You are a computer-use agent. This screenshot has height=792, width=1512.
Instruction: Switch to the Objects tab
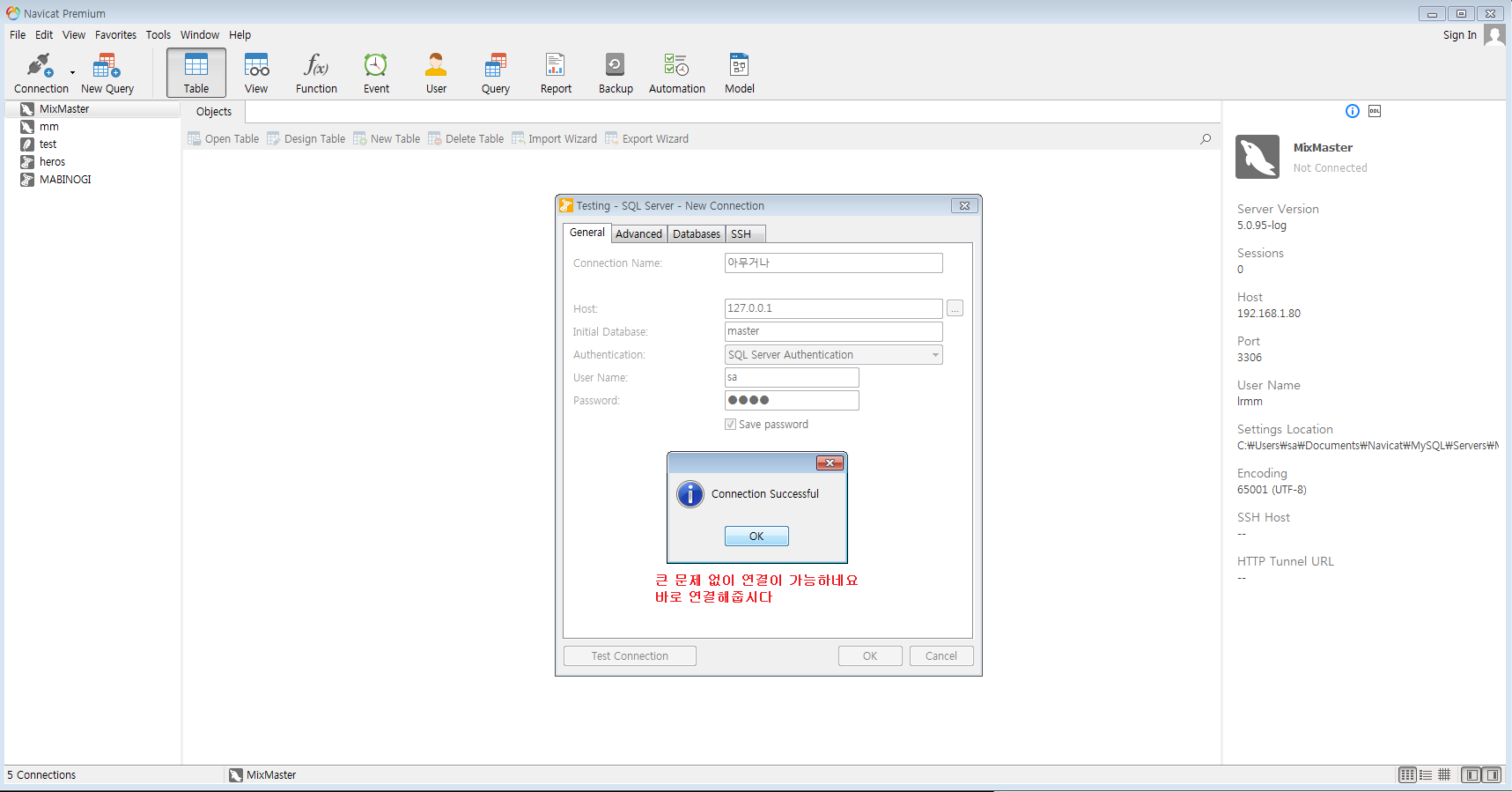point(213,112)
